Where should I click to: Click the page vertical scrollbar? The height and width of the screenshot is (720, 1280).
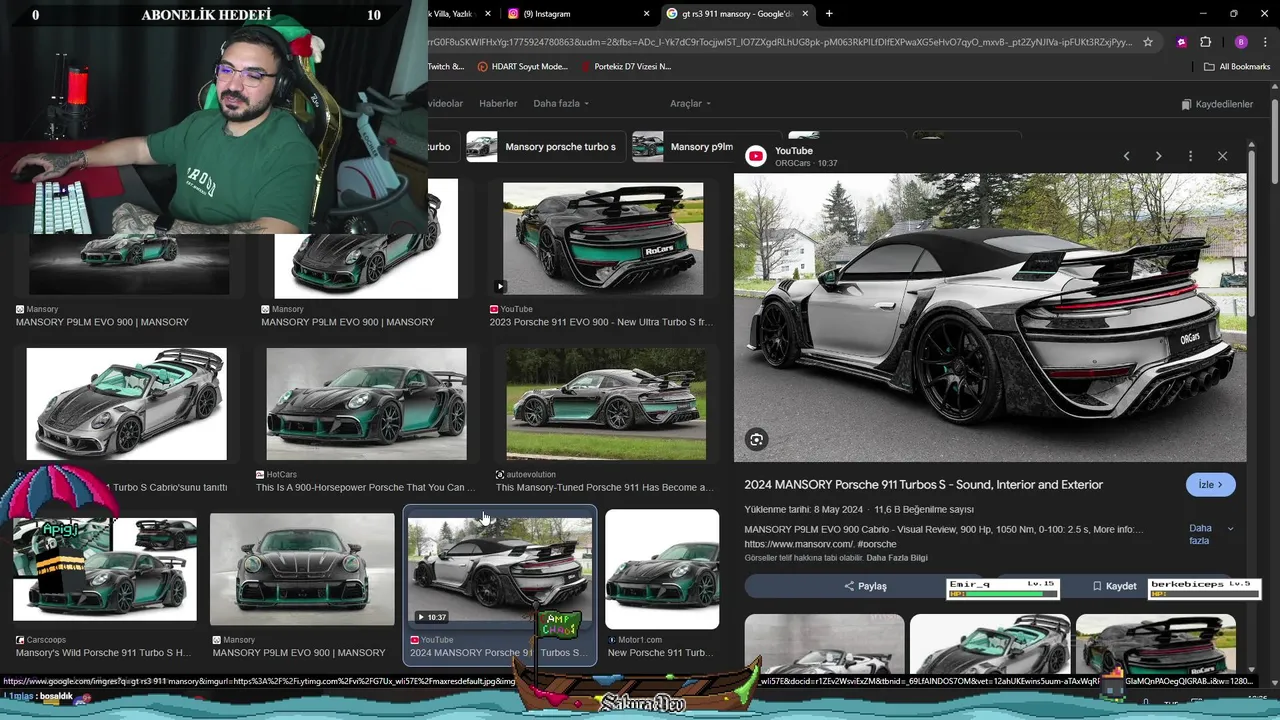[1275, 140]
